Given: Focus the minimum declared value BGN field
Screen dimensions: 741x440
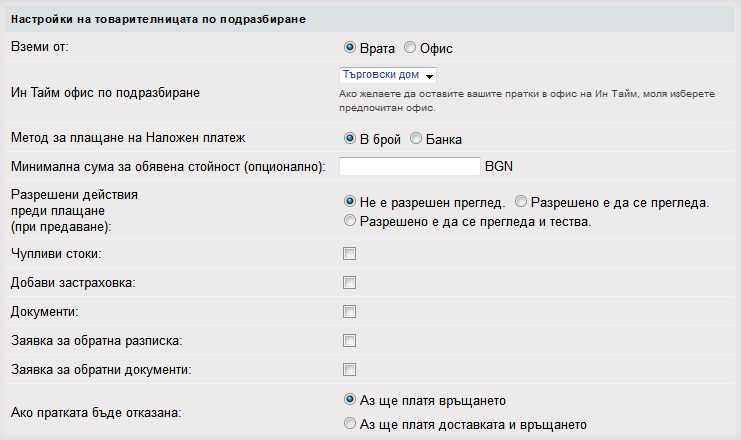Looking at the screenshot, I should pos(410,166).
